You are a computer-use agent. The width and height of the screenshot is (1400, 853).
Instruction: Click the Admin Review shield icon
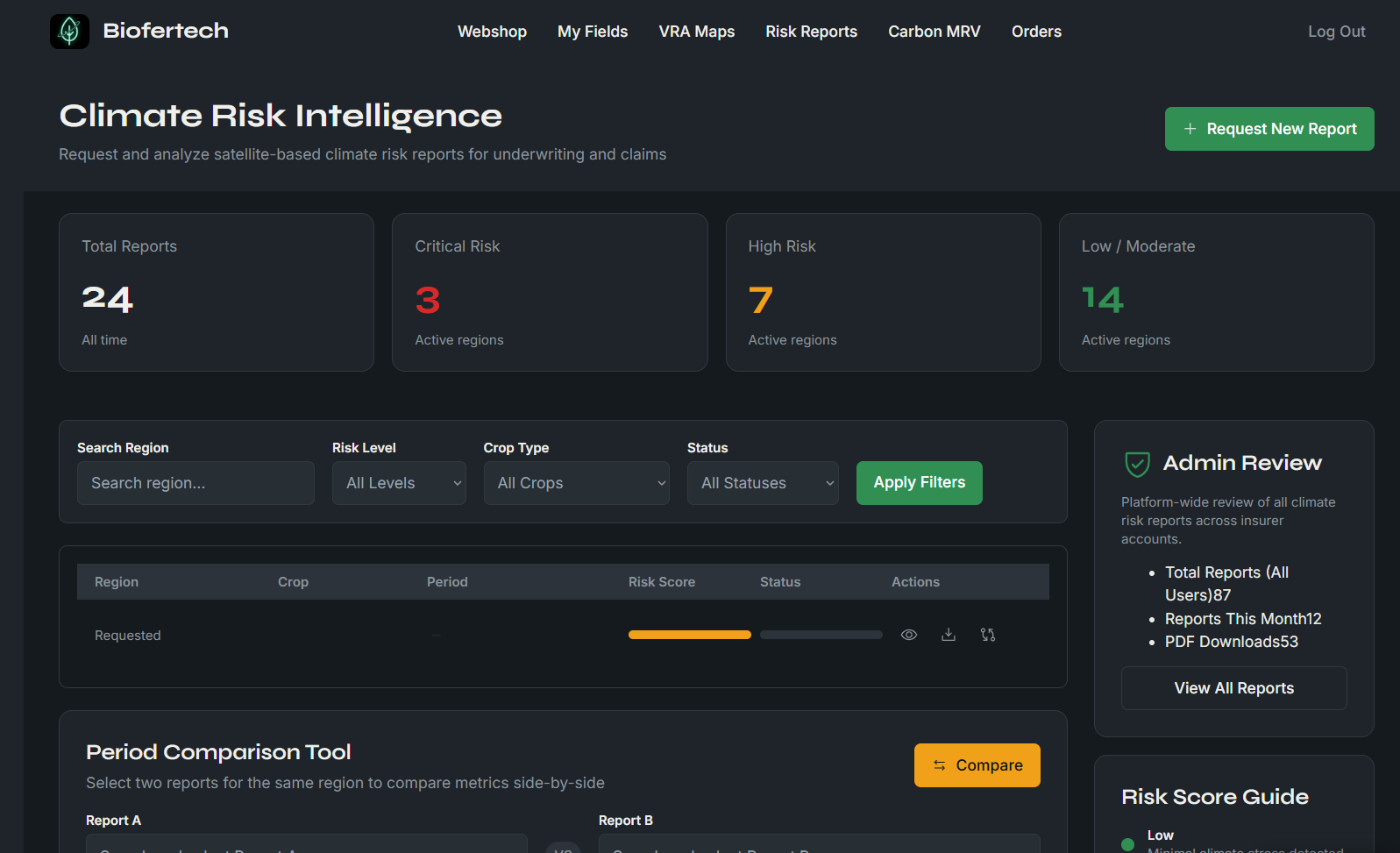pos(1137,464)
